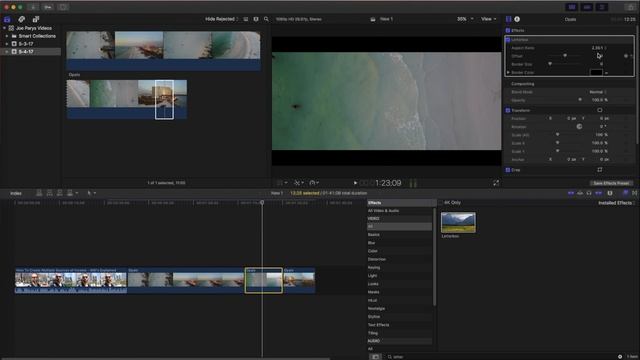The height and width of the screenshot is (360, 640).
Task: Toggle the Crop checkbox
Action: tap(508, 170)
